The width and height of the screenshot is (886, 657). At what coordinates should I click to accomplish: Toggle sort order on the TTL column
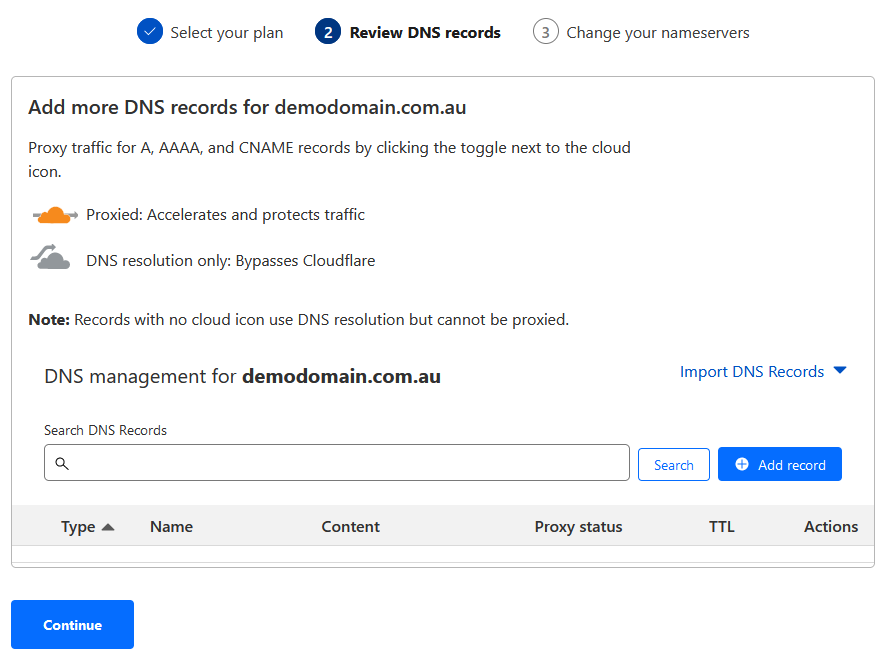click(x=722, y=526)
